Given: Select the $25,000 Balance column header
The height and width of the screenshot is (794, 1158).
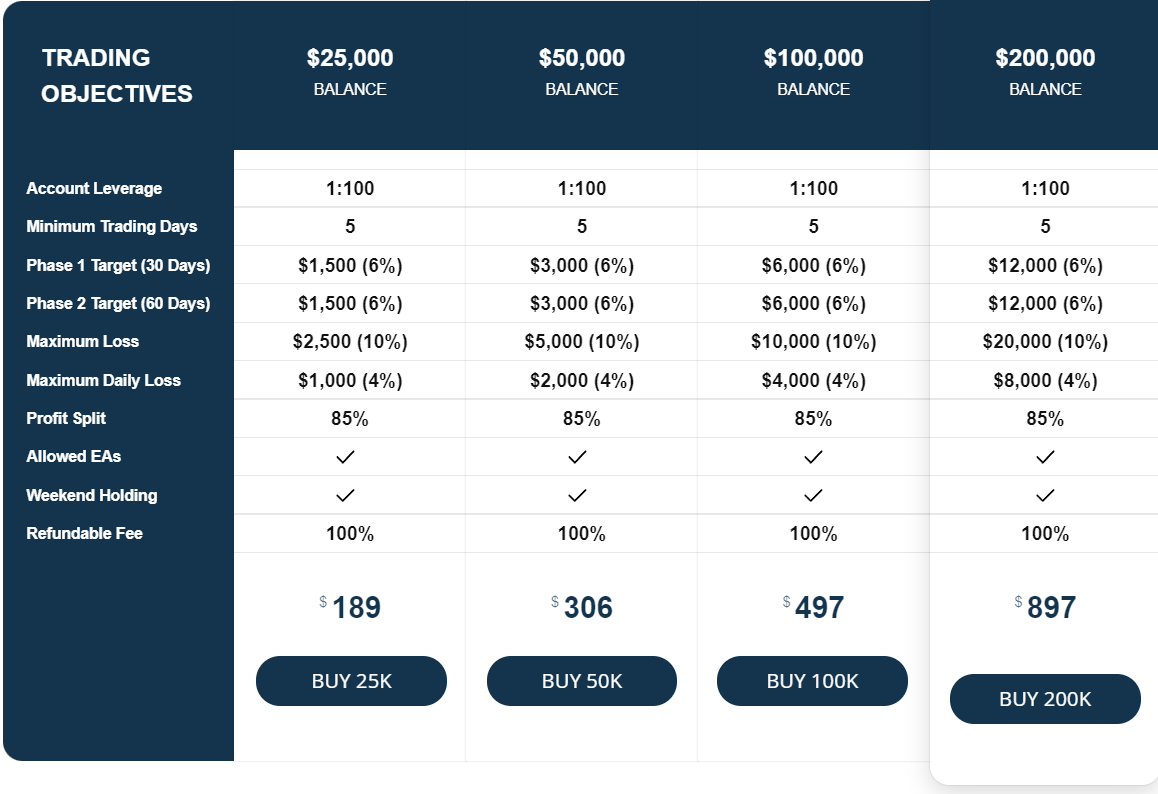Looking at the screenshot, I should pyautogui.click(x=351, y=70).
